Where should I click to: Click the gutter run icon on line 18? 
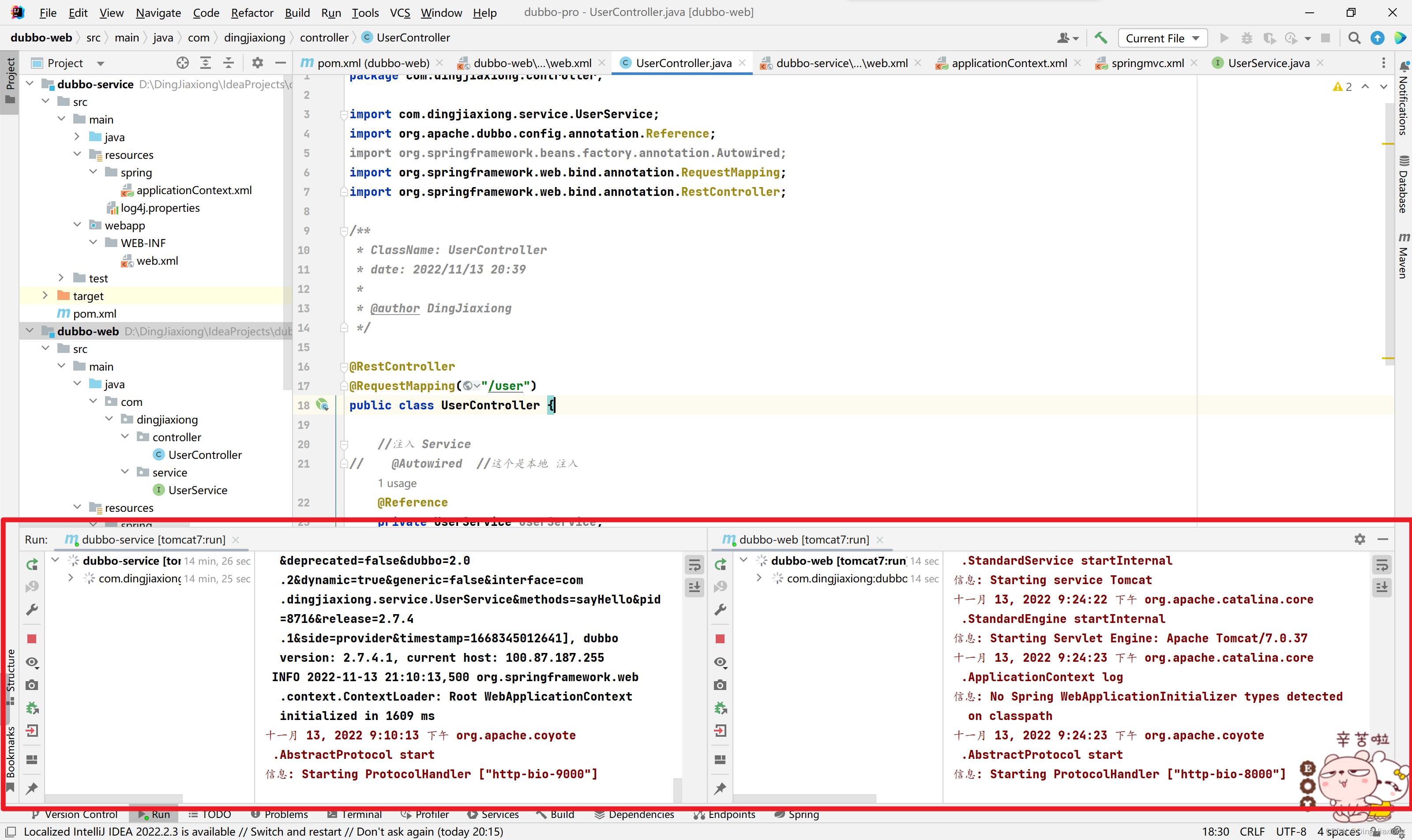pyautogui.click(x=322, y=405)
